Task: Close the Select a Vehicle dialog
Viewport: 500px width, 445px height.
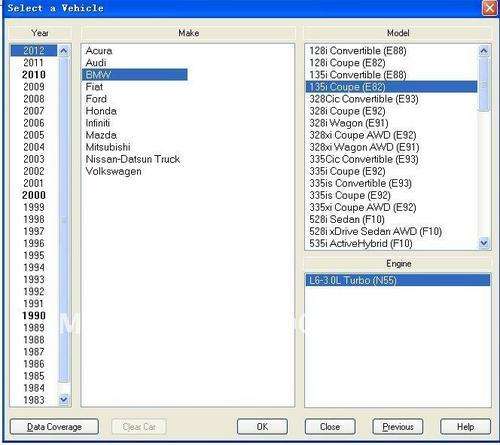Action: click(x=489, y=8)
